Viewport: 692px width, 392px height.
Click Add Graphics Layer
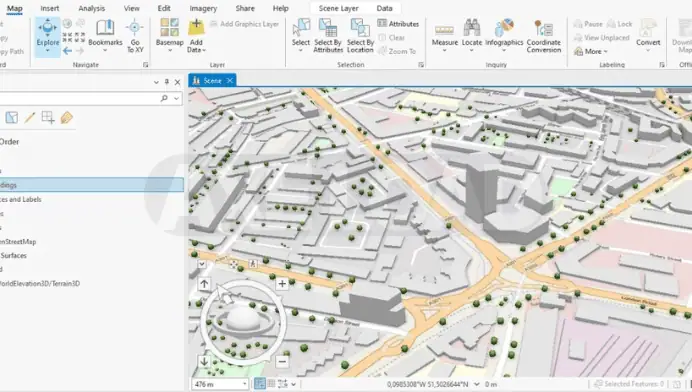(244, 24)
